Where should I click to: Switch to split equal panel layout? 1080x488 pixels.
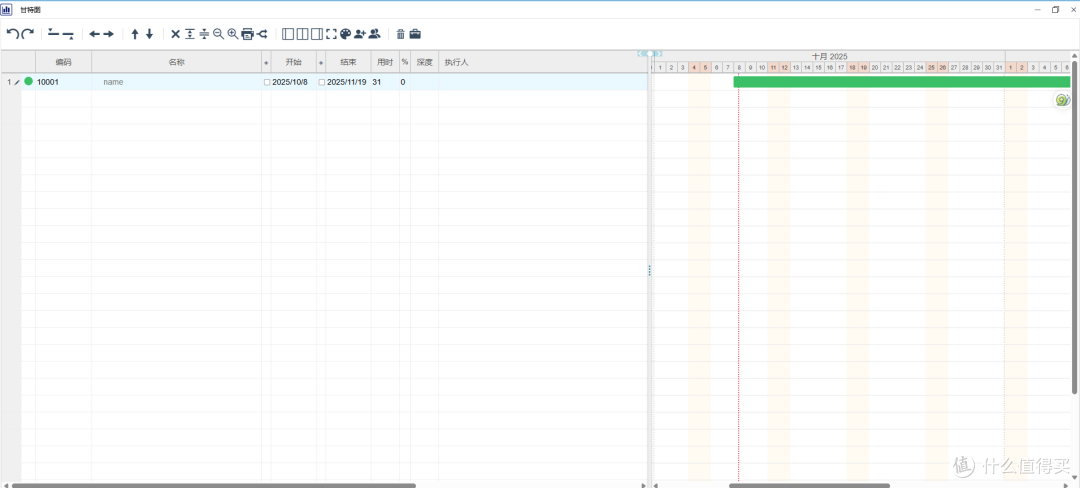pos(302,34)
